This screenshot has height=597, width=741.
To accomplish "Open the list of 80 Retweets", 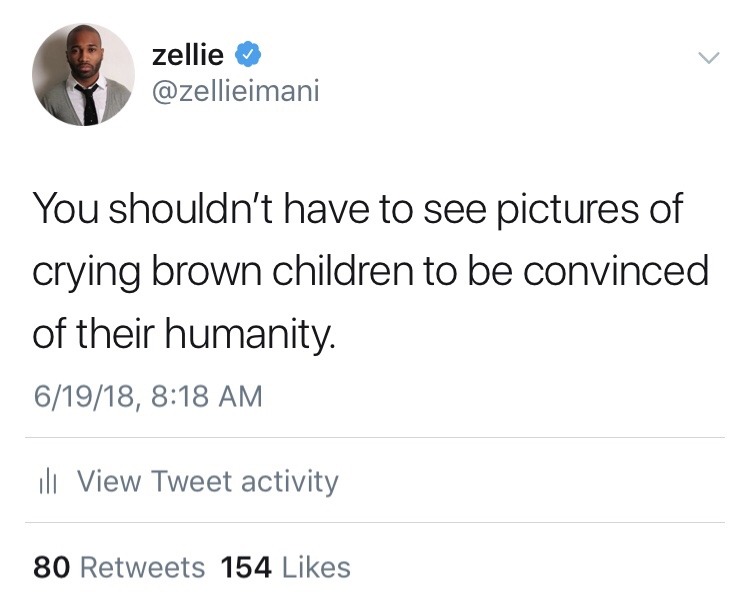I will pyautogui.click(x=119, y=568).
